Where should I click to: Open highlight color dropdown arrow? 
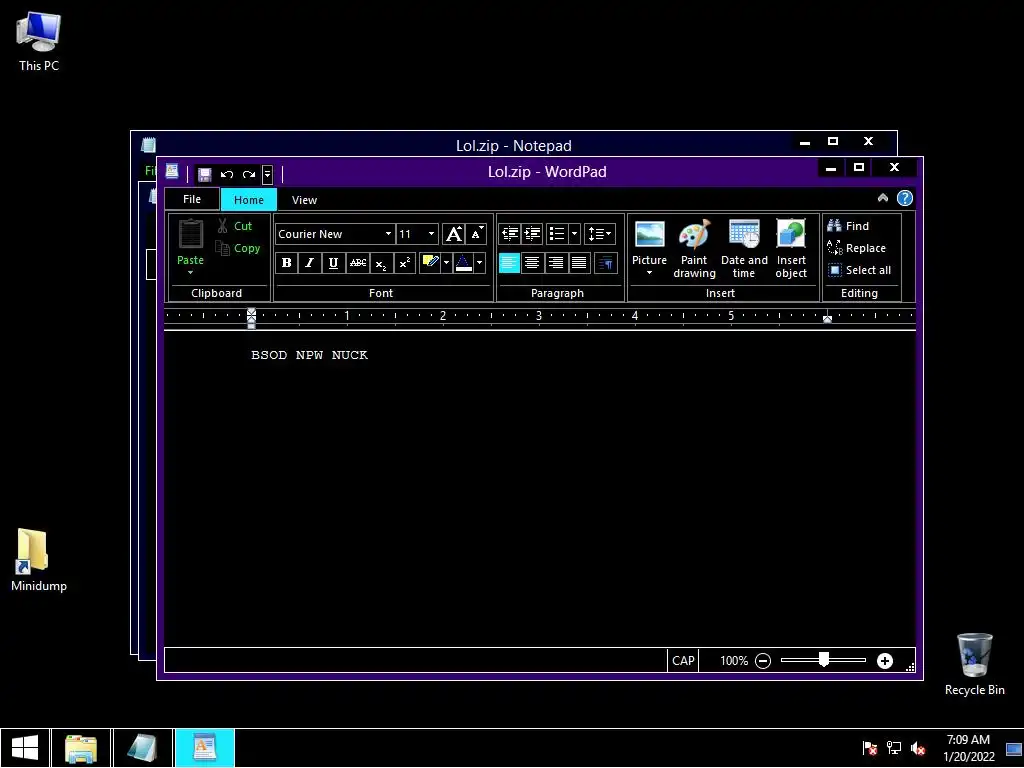point(447,263)
